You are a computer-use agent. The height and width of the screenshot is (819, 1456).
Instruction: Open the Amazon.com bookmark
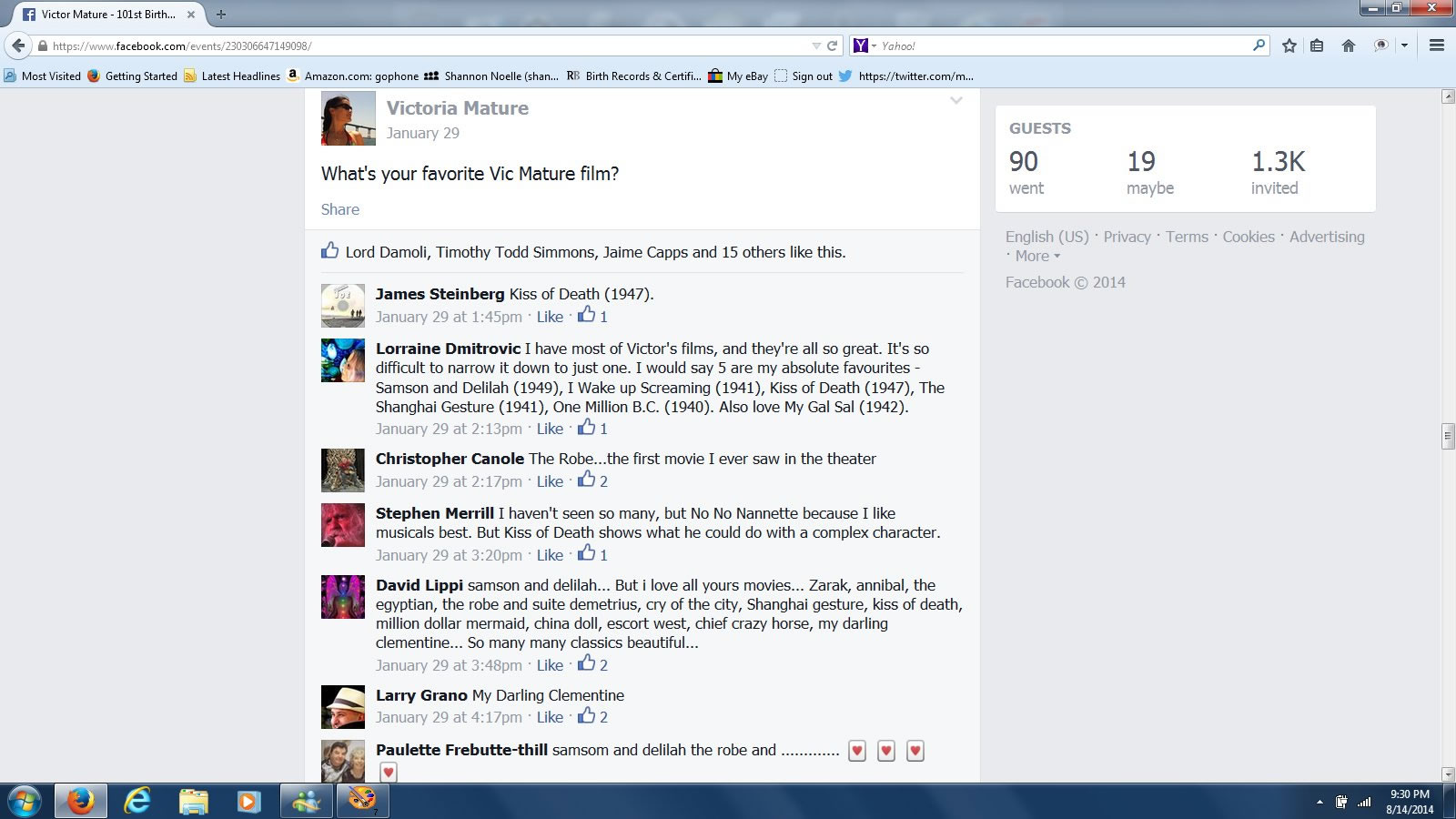click(x=353, y=76)
